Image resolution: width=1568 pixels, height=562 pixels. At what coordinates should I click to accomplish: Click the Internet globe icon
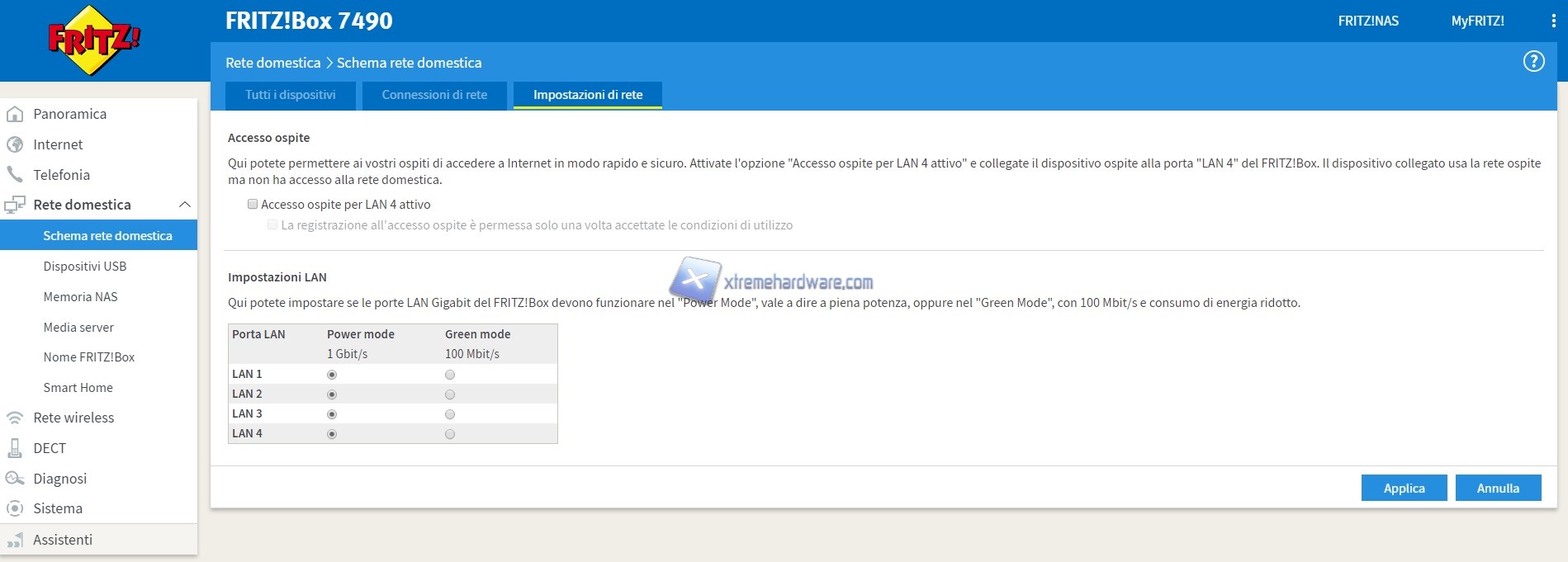[15, 144]
